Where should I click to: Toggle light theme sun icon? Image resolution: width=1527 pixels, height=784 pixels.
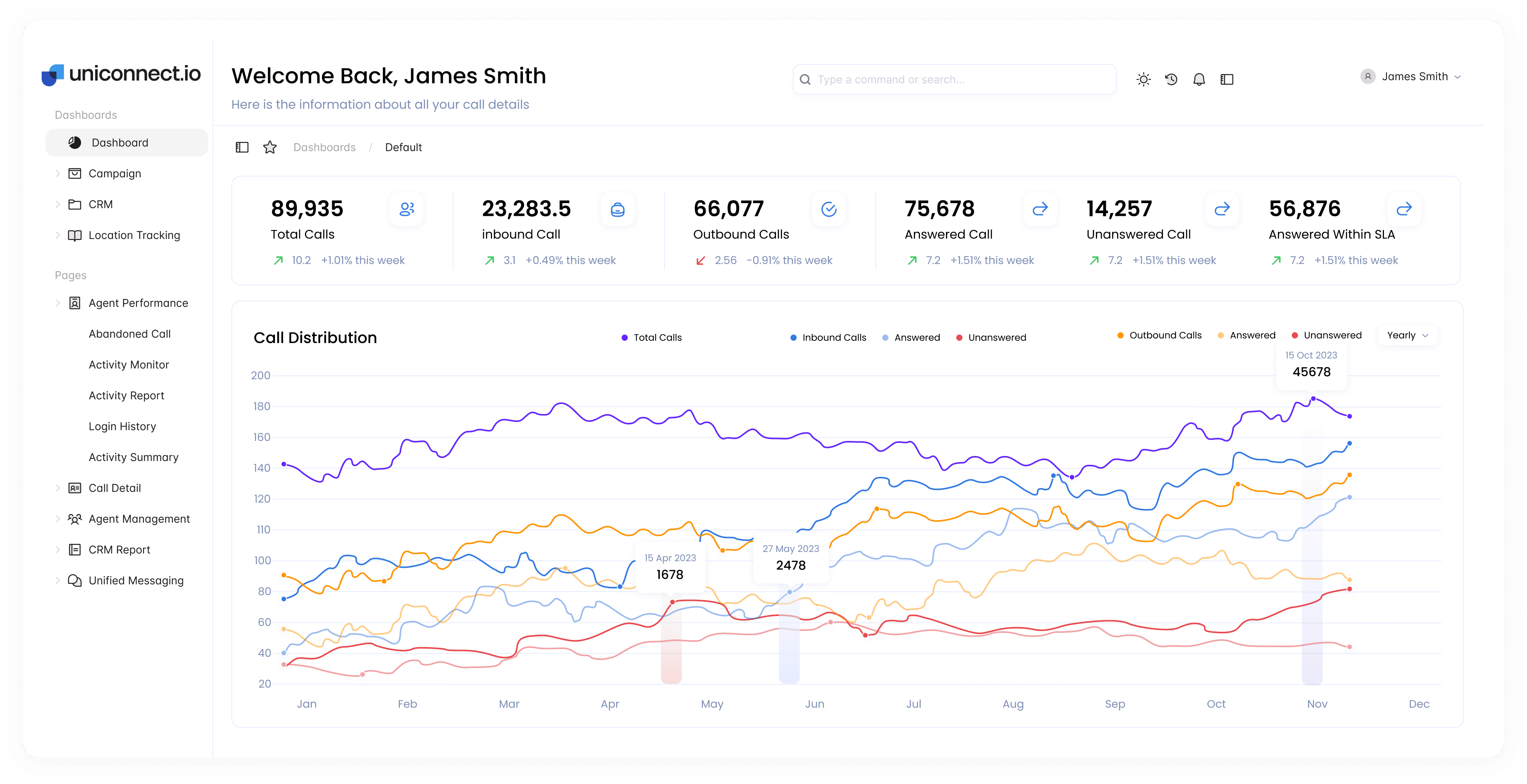1143,79
